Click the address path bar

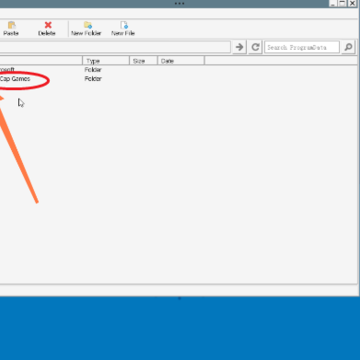tap(115, 47)
